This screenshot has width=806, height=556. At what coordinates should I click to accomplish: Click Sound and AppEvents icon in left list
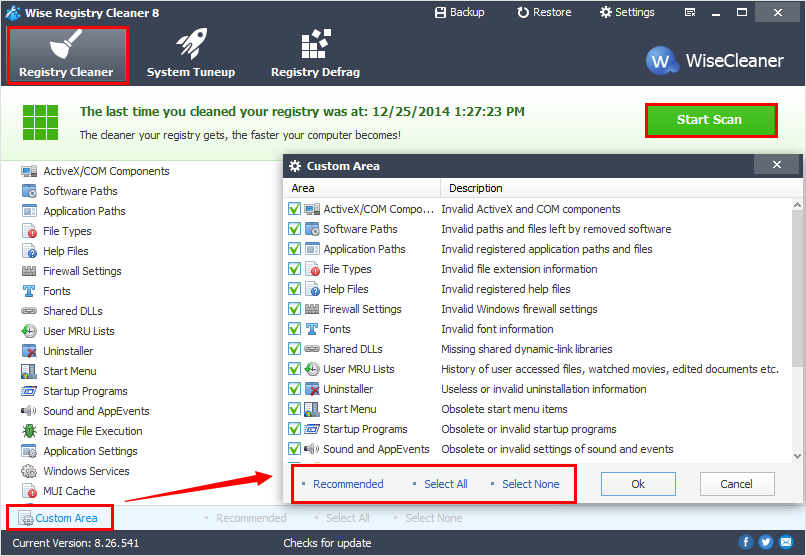pyautogui.click(x=29, y=411)
